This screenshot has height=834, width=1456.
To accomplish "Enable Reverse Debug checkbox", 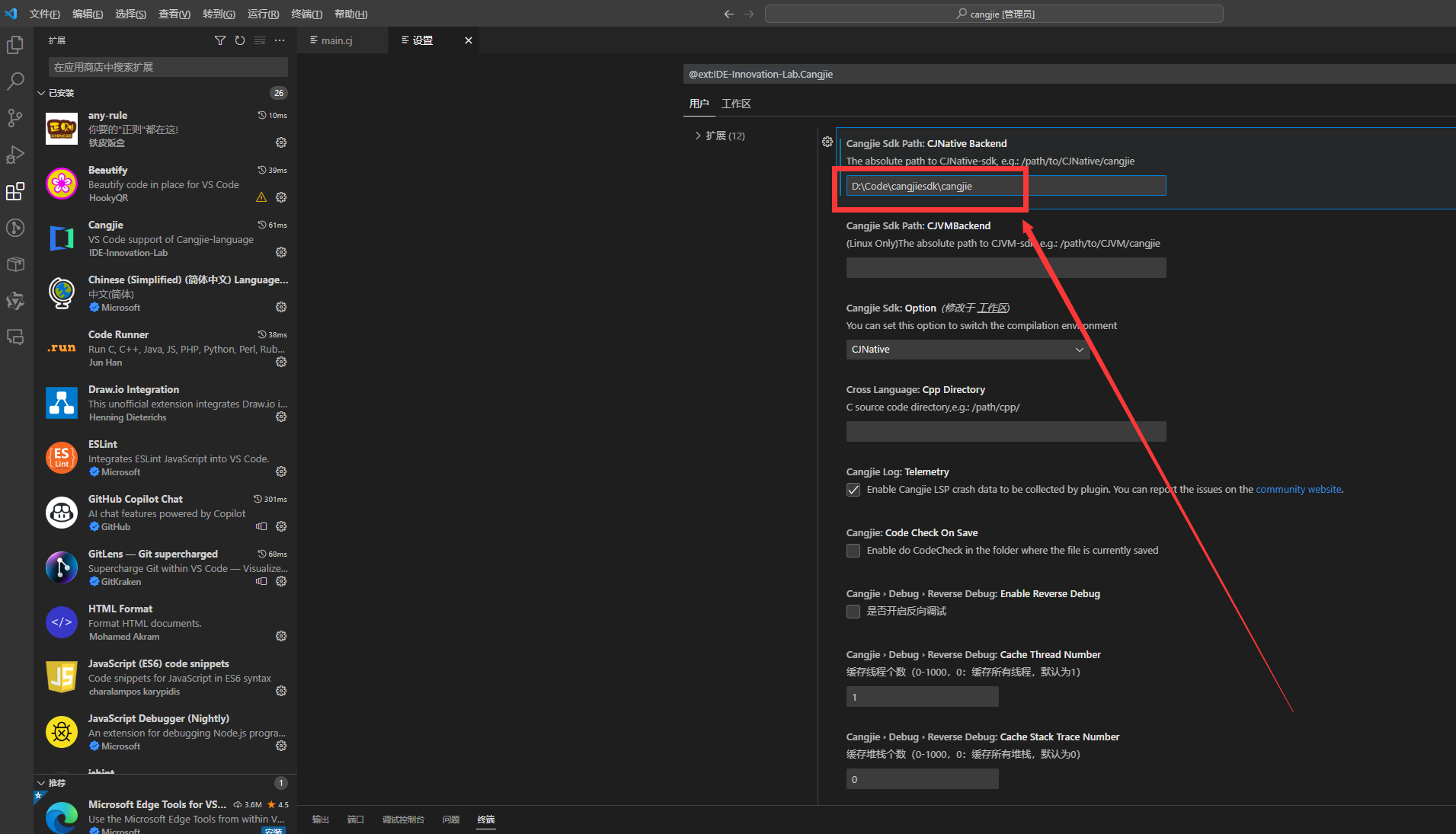I will [x=853, y=612].
